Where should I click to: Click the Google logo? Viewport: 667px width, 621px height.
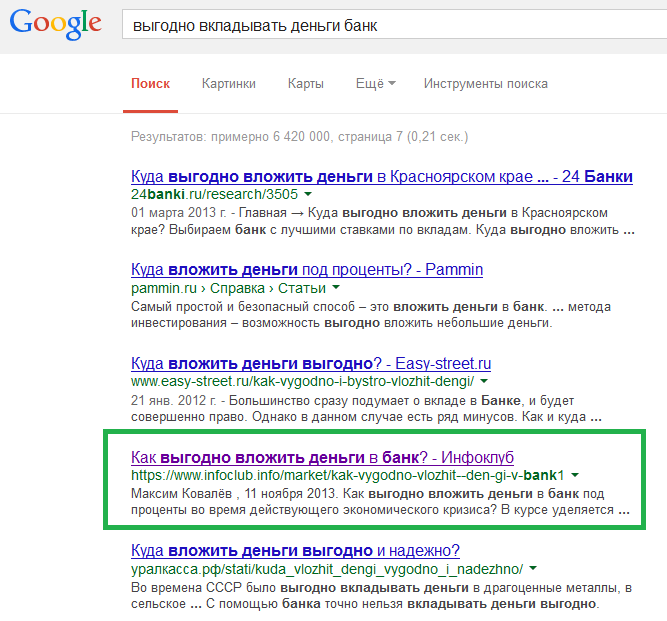pyautogui.click(x=56, y=24)
